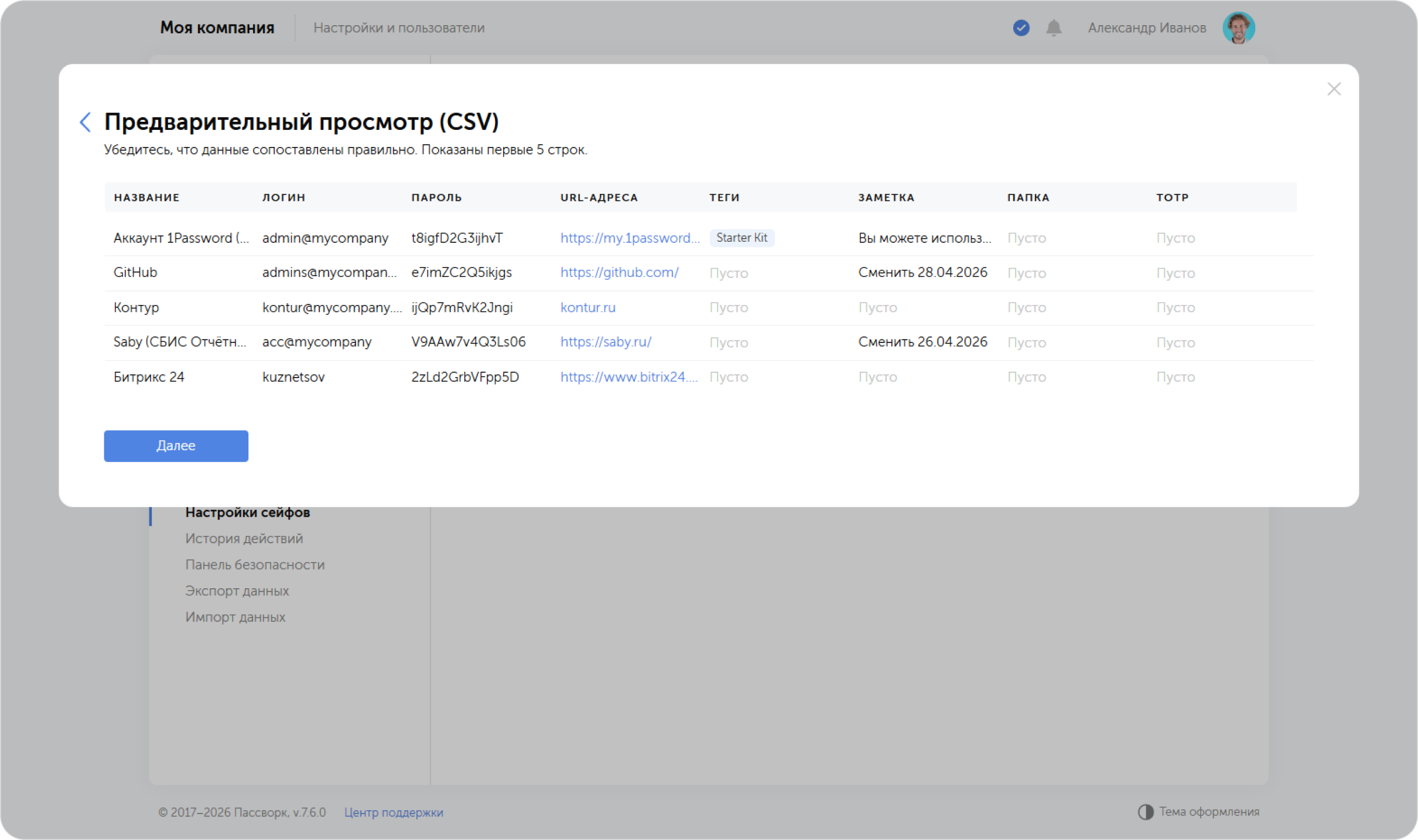Click the theme contrast icon
The image size is (1418, 840).
[x=1145, y=812]
